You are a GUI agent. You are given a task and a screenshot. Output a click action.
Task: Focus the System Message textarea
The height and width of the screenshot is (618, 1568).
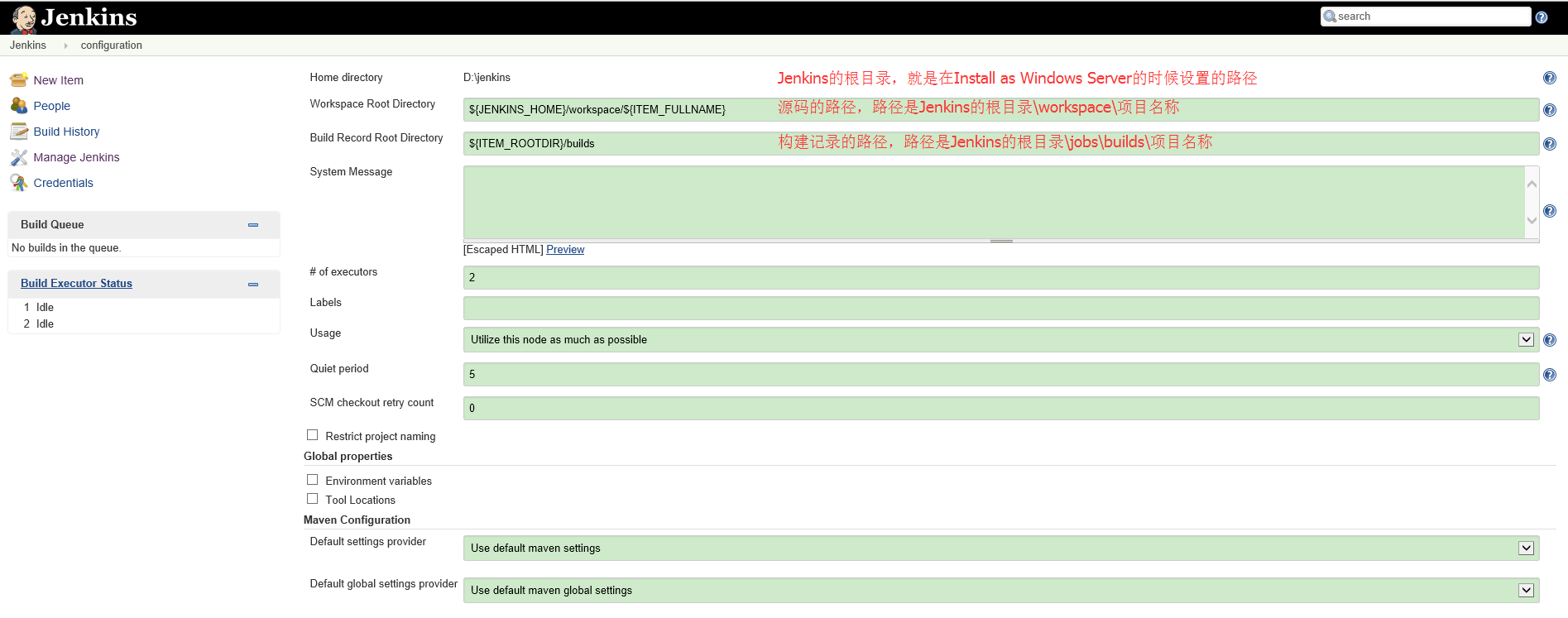(x=995, y=203)
